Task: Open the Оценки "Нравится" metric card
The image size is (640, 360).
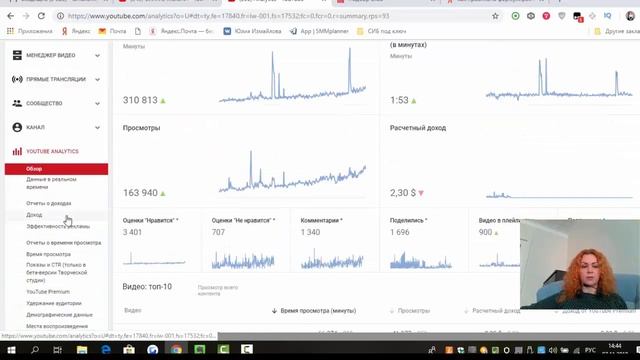Action: click(157, 241)
